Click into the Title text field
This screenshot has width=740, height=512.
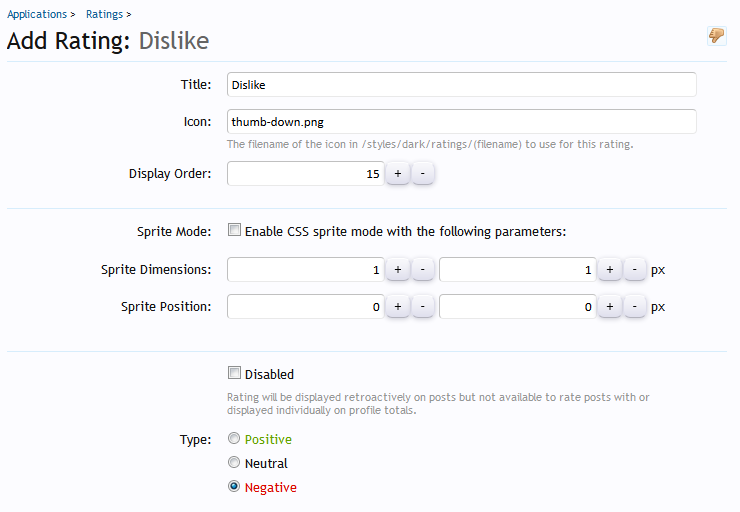[461, 85]
